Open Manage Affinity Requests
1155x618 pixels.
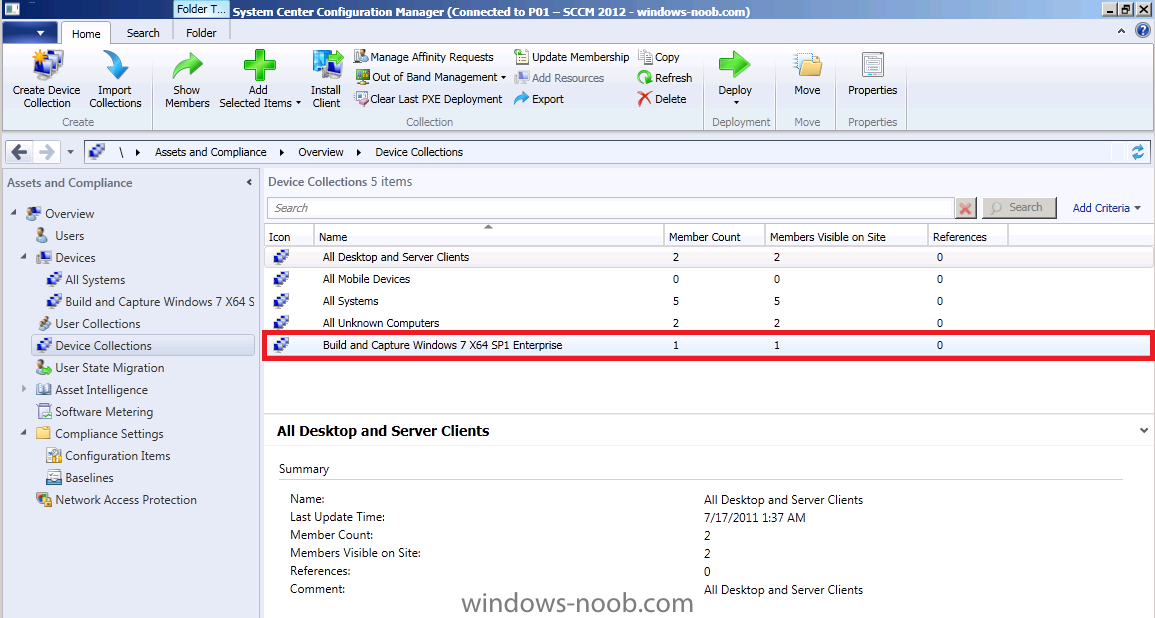(x=424, y=57)
